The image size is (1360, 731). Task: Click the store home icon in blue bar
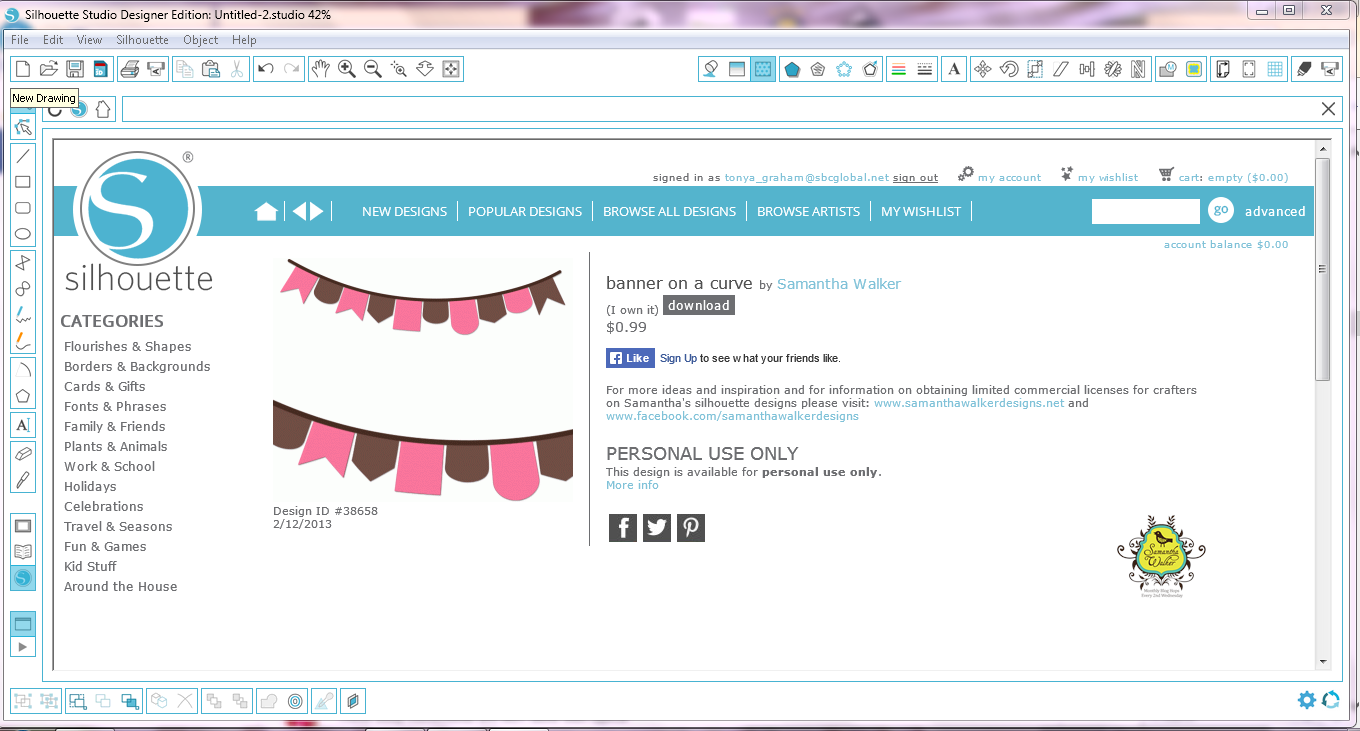click(x=266, y=211)
